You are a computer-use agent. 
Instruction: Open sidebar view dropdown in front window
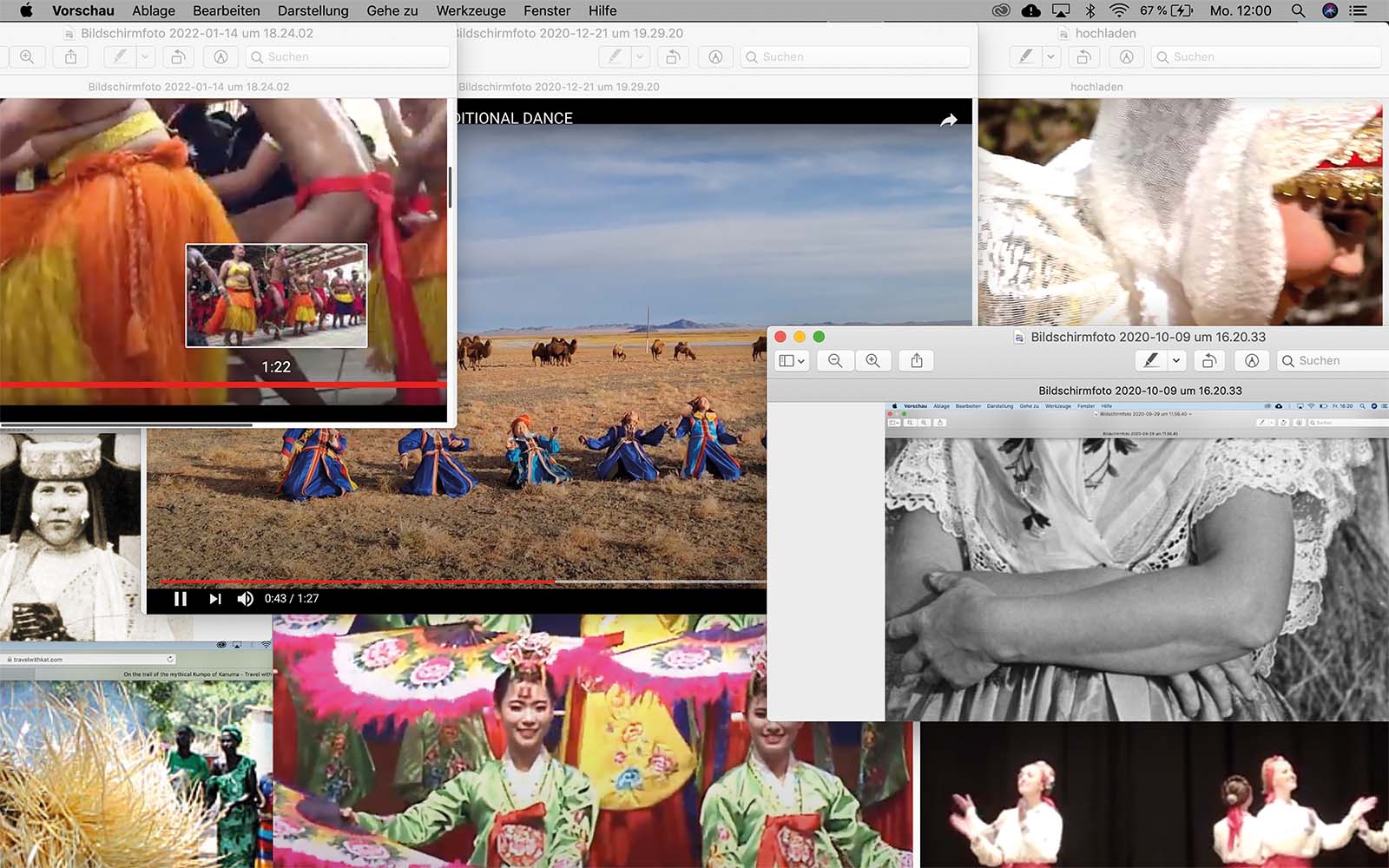click(x=792, y=361)
